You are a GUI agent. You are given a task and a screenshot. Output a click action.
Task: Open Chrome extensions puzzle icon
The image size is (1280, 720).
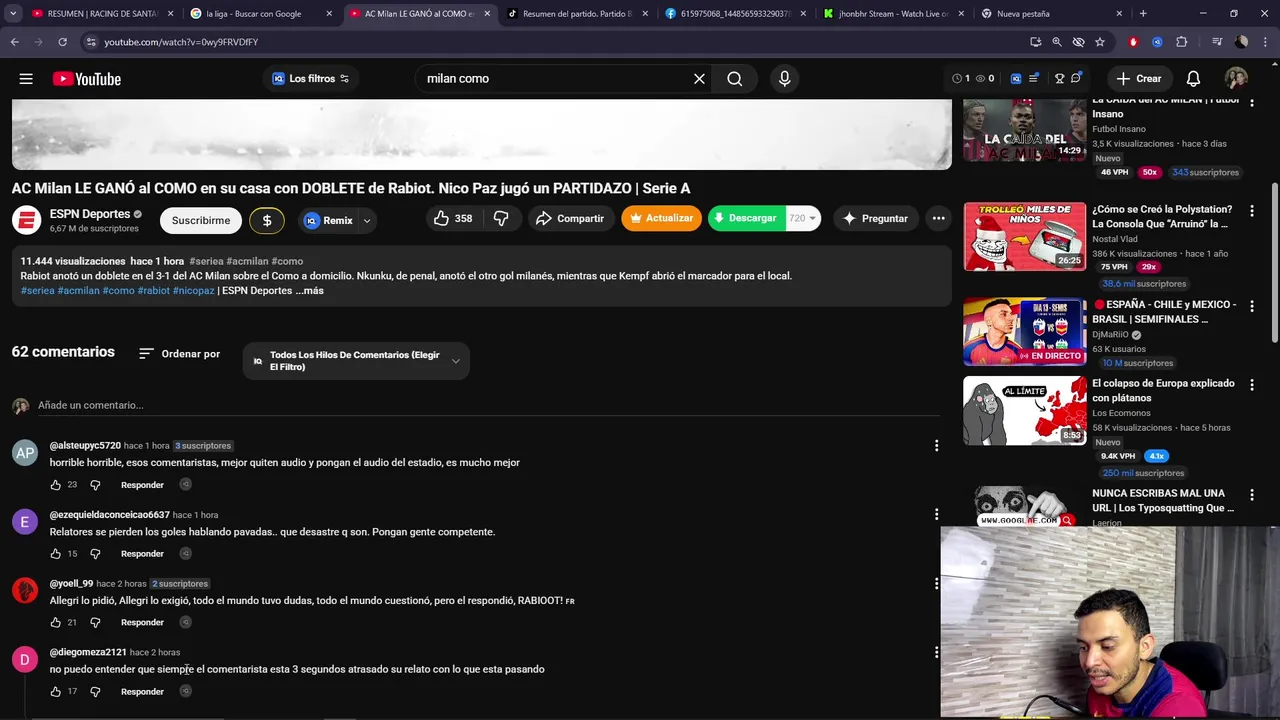pos(1182,42)
